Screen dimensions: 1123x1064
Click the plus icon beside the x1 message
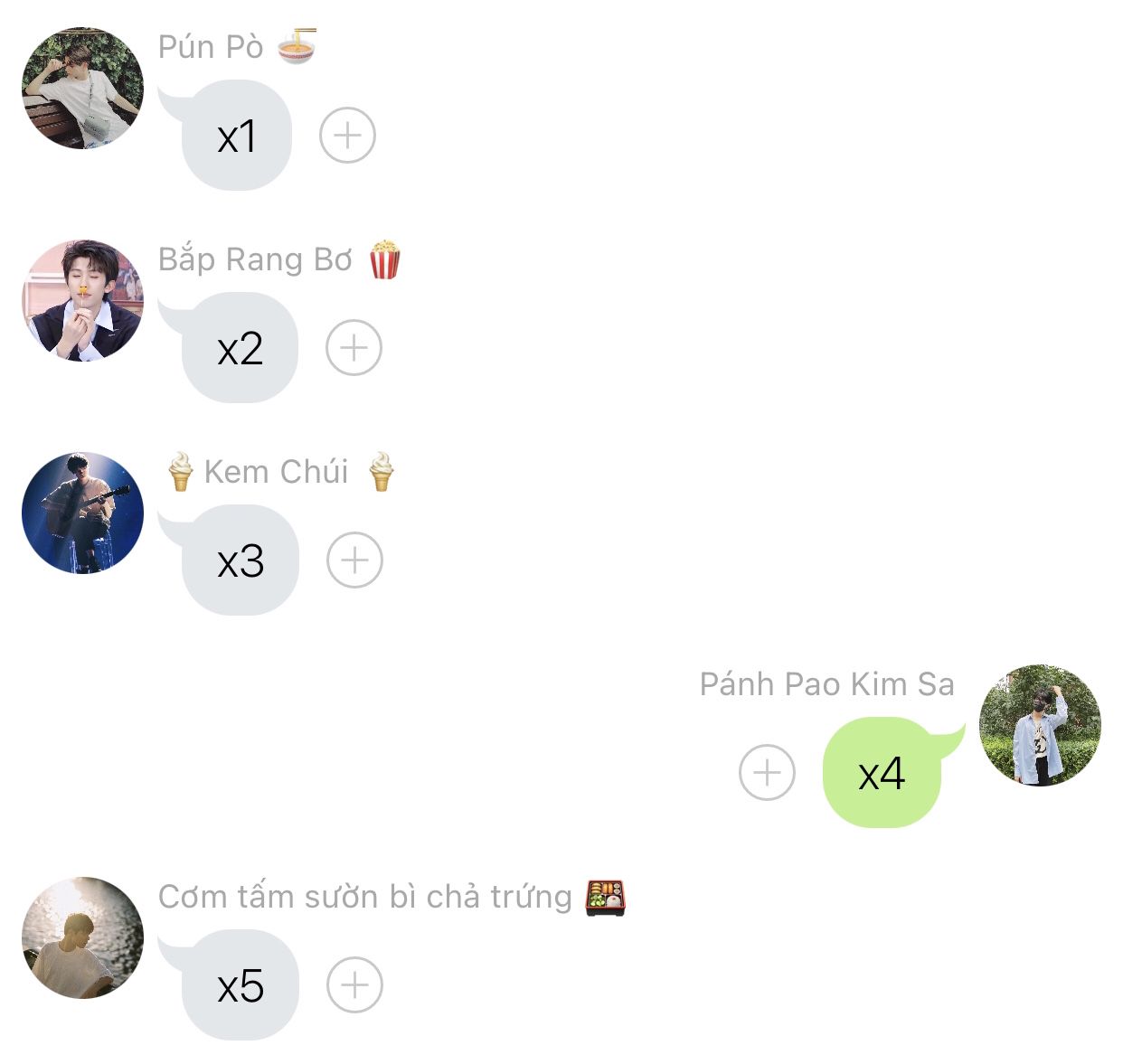[x=347, y=136]
